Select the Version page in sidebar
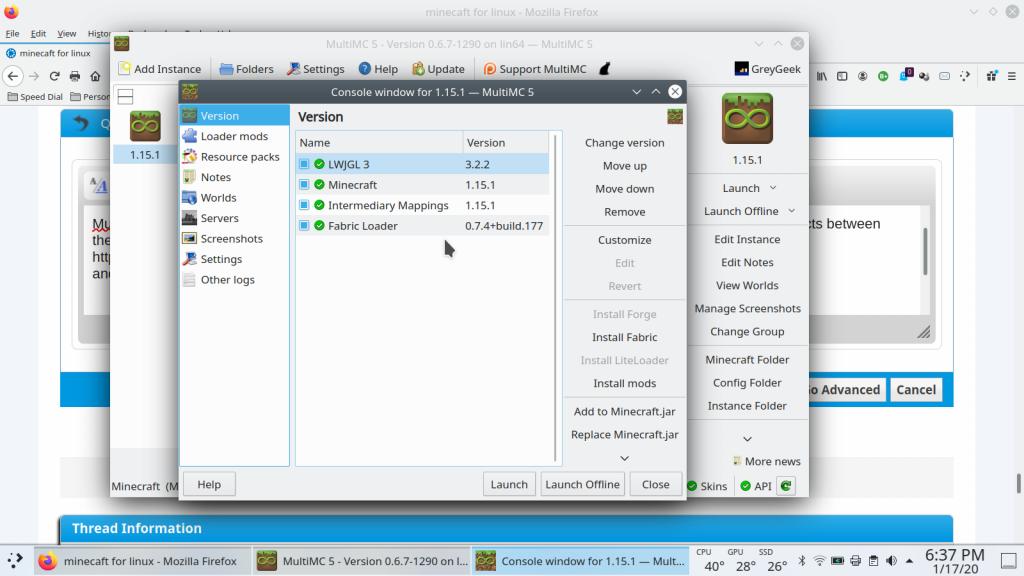This screenshot has height=576, width=1024. 234,116
